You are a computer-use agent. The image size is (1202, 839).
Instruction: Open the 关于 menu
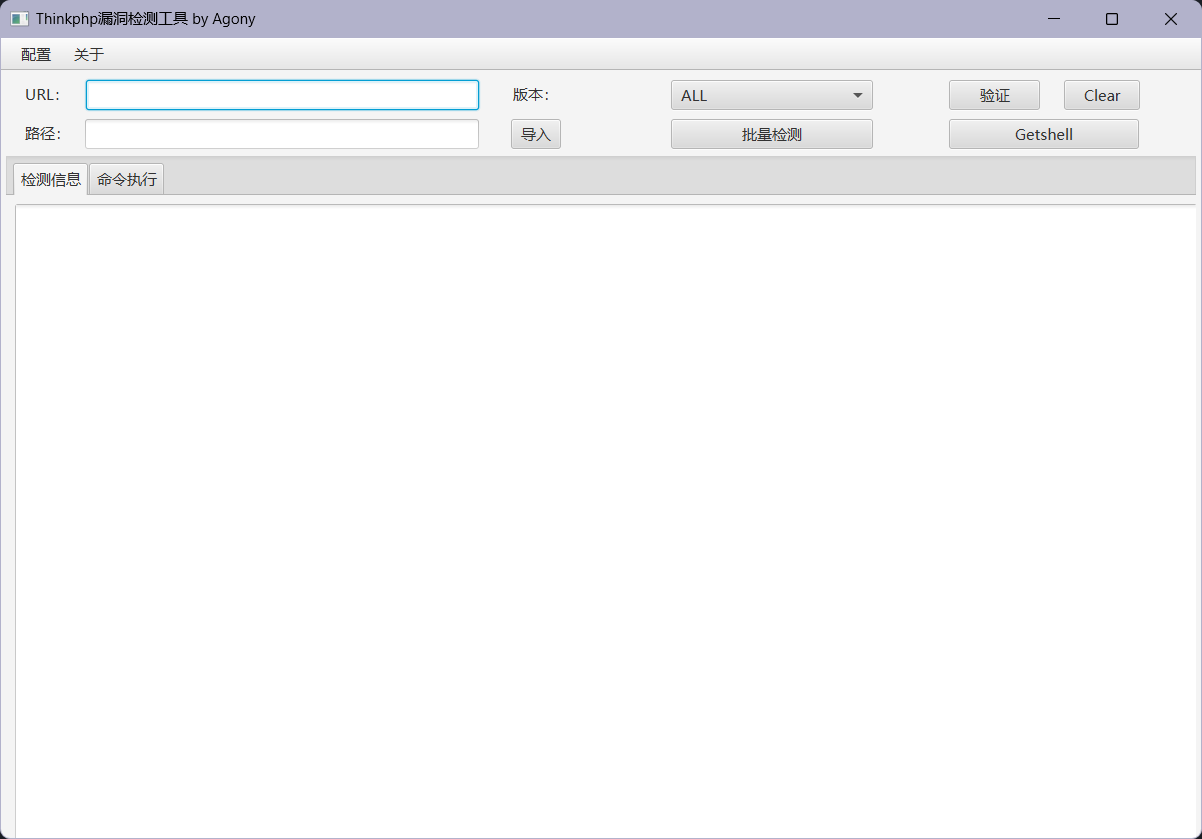89,55
